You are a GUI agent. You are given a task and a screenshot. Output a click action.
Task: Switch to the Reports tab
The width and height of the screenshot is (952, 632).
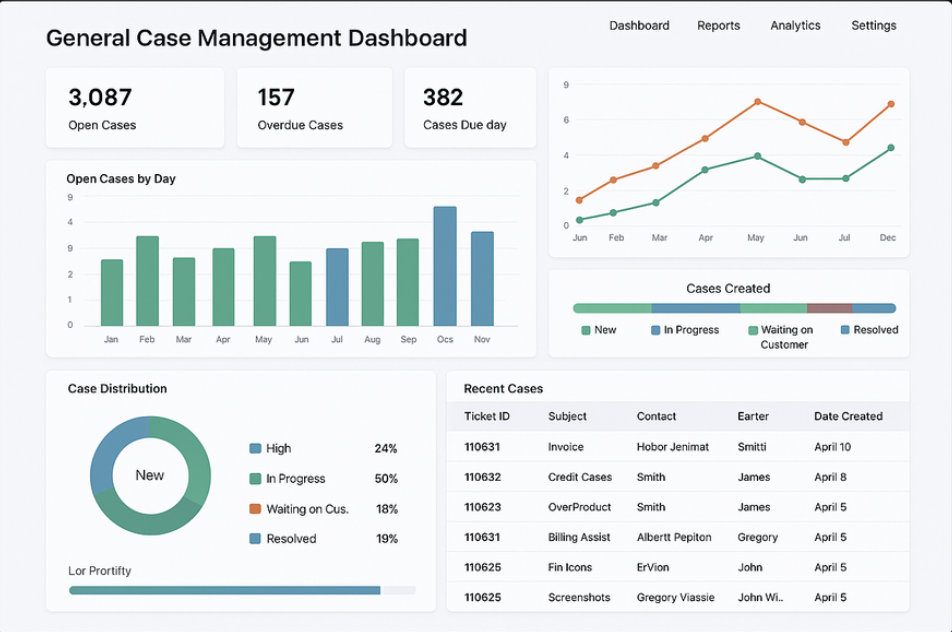(718, 26)
